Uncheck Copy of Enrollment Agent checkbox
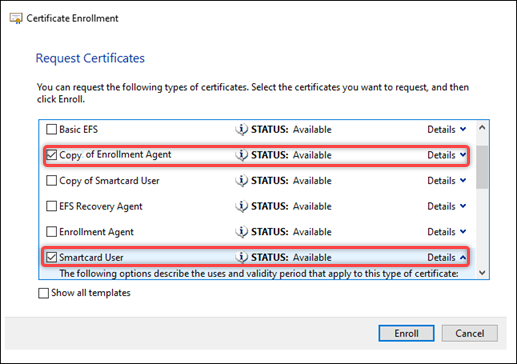 coord(51,155)
